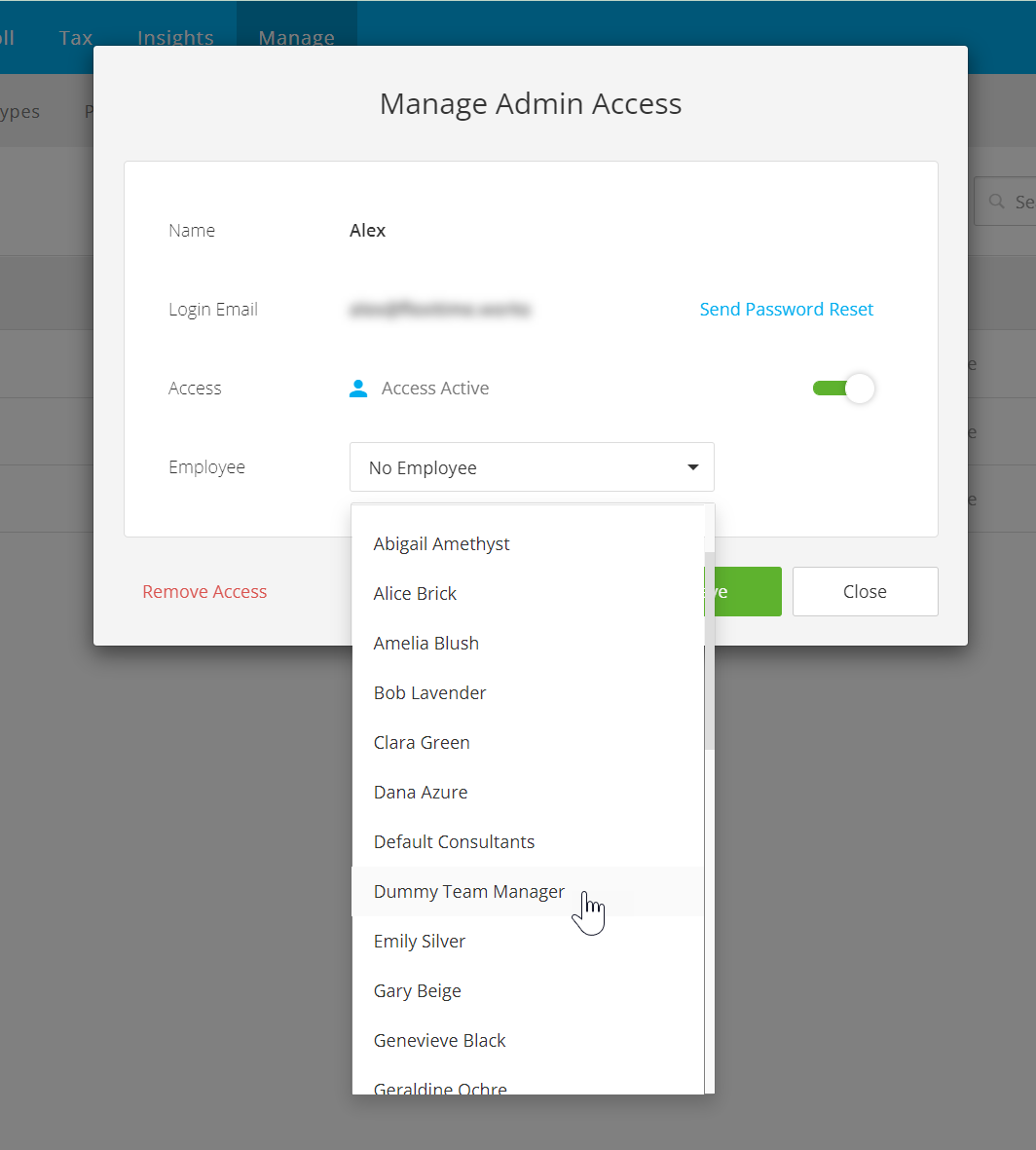
Task: Pick Clara Green as the employee
Action: (528, 743)
